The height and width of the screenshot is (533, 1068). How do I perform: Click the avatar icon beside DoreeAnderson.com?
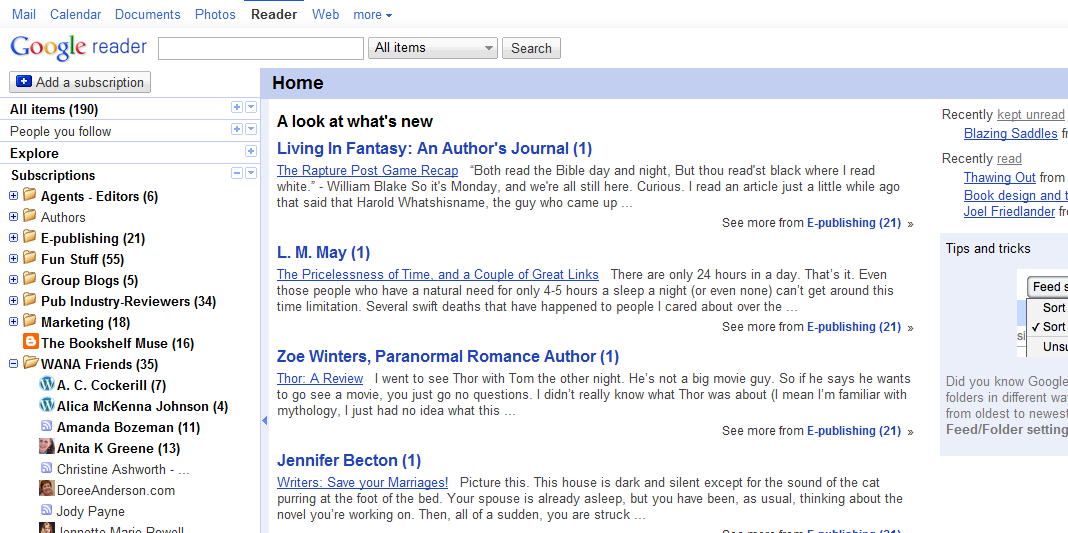click(46, 489)
